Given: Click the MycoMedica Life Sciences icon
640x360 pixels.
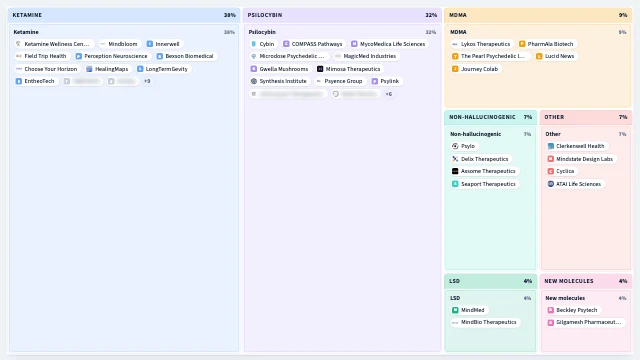Looking at the screenshot, I should click(354, 44).
